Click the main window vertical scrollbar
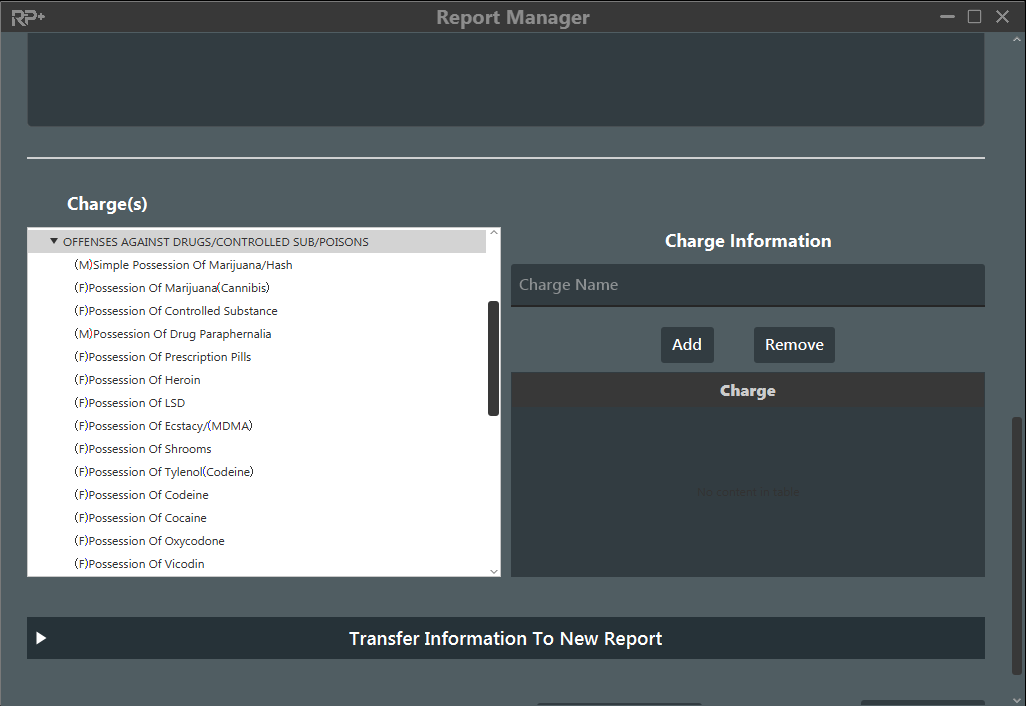The image size is (1026, 706). pos(1017,545)
